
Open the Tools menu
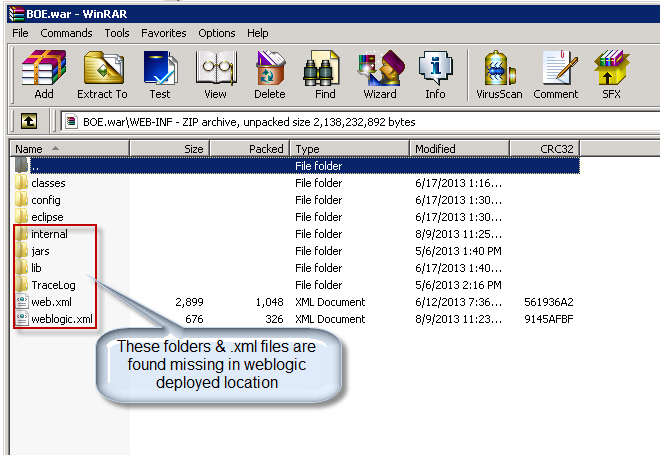pyautogui.click(x=117, y=33)
